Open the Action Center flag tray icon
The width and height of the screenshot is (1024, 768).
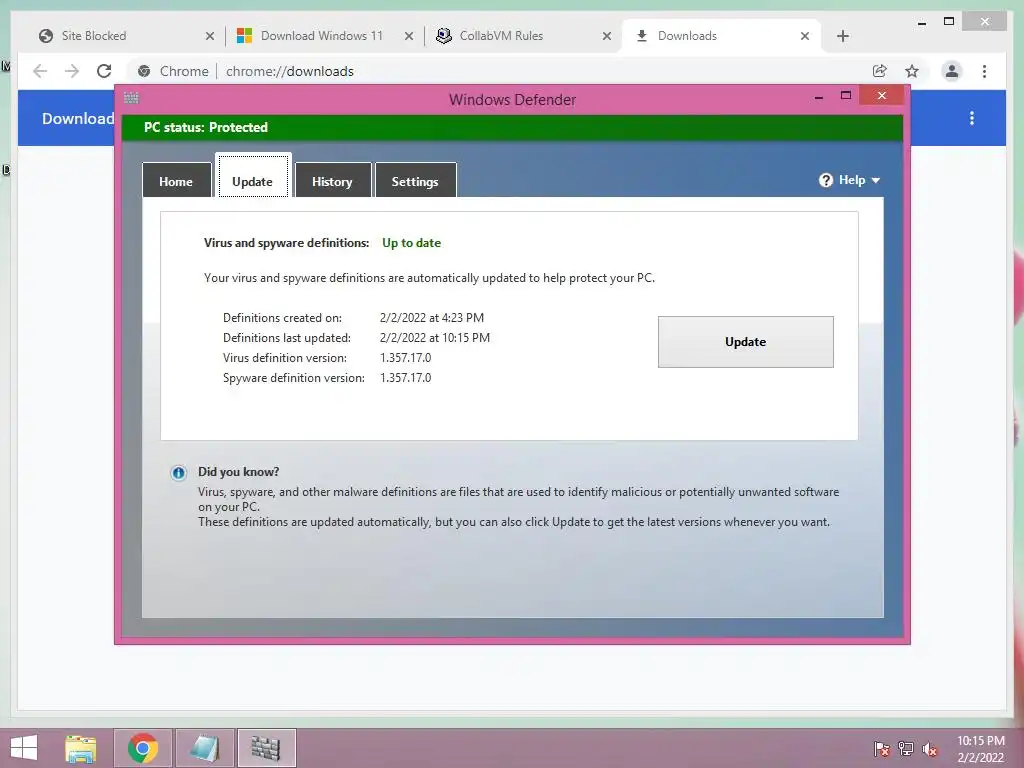click(x=882, y=749)
